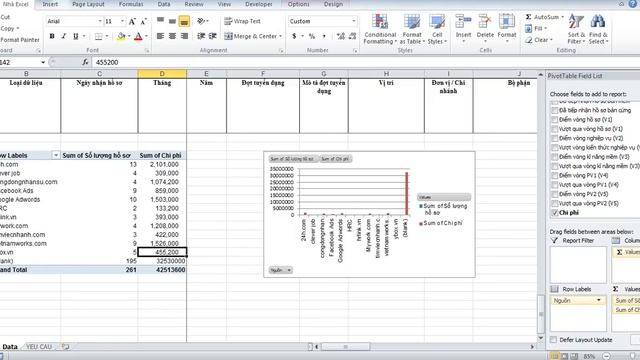Image resolution: width=640 pixels, height=360 pixels.
Task: Open Find & Select menu
Action: tap(598, 29)
